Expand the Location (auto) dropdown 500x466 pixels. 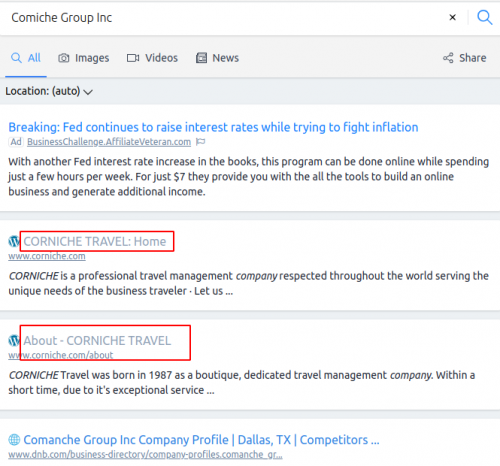[x=49, y=91]
